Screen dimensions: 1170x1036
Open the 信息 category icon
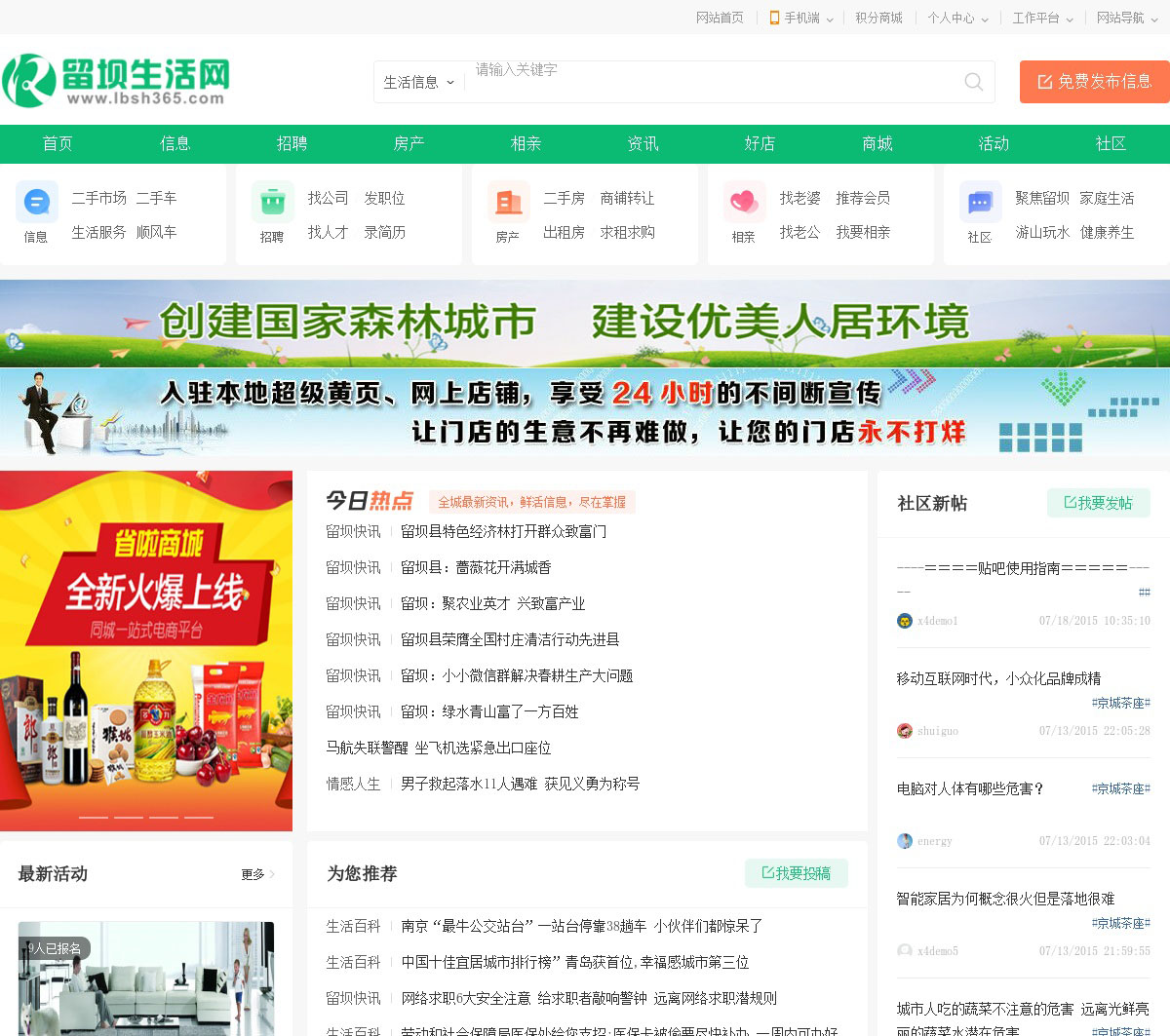(x=37, y=202)
